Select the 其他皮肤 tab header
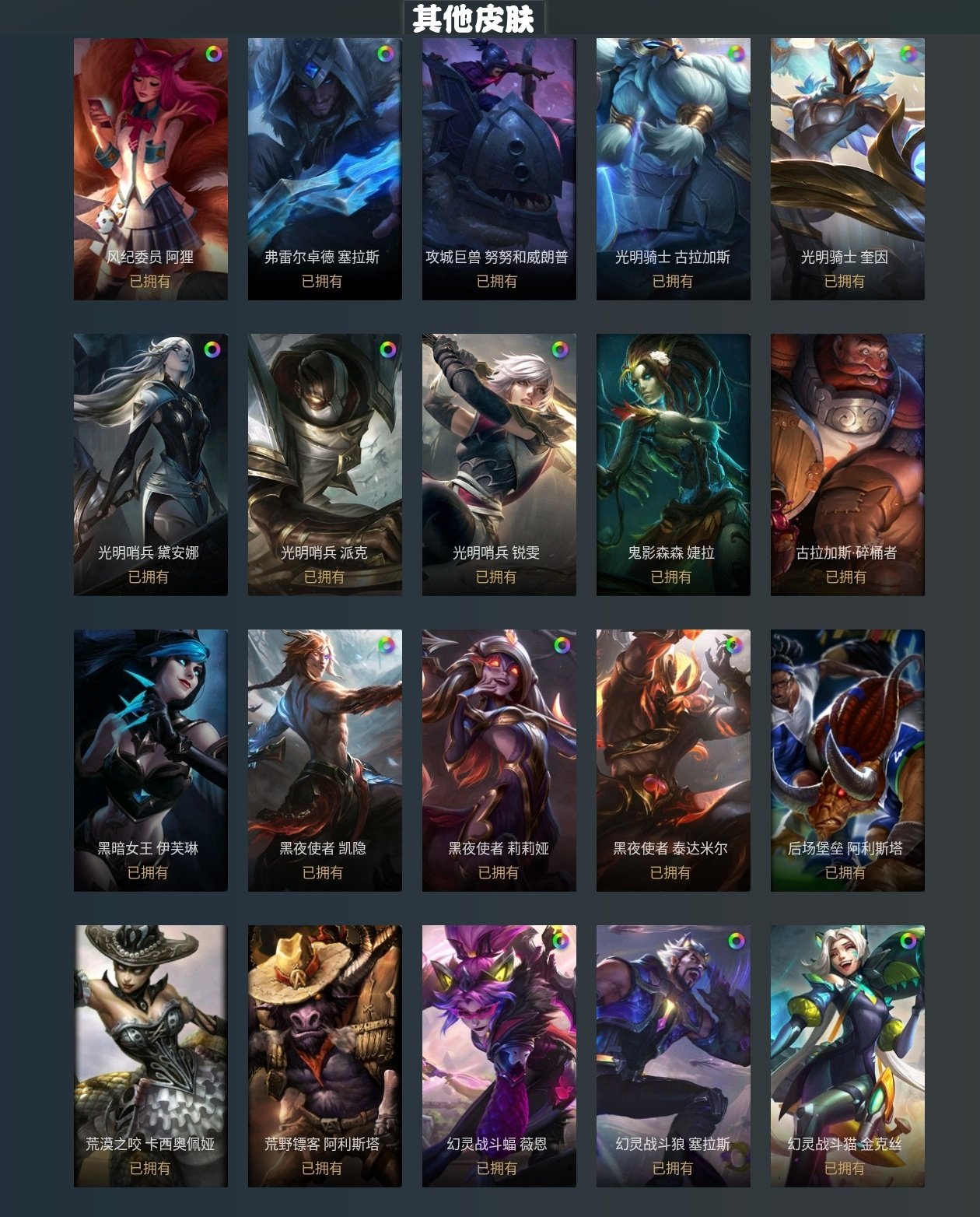Screen dimensions: 980x1217 474,19
